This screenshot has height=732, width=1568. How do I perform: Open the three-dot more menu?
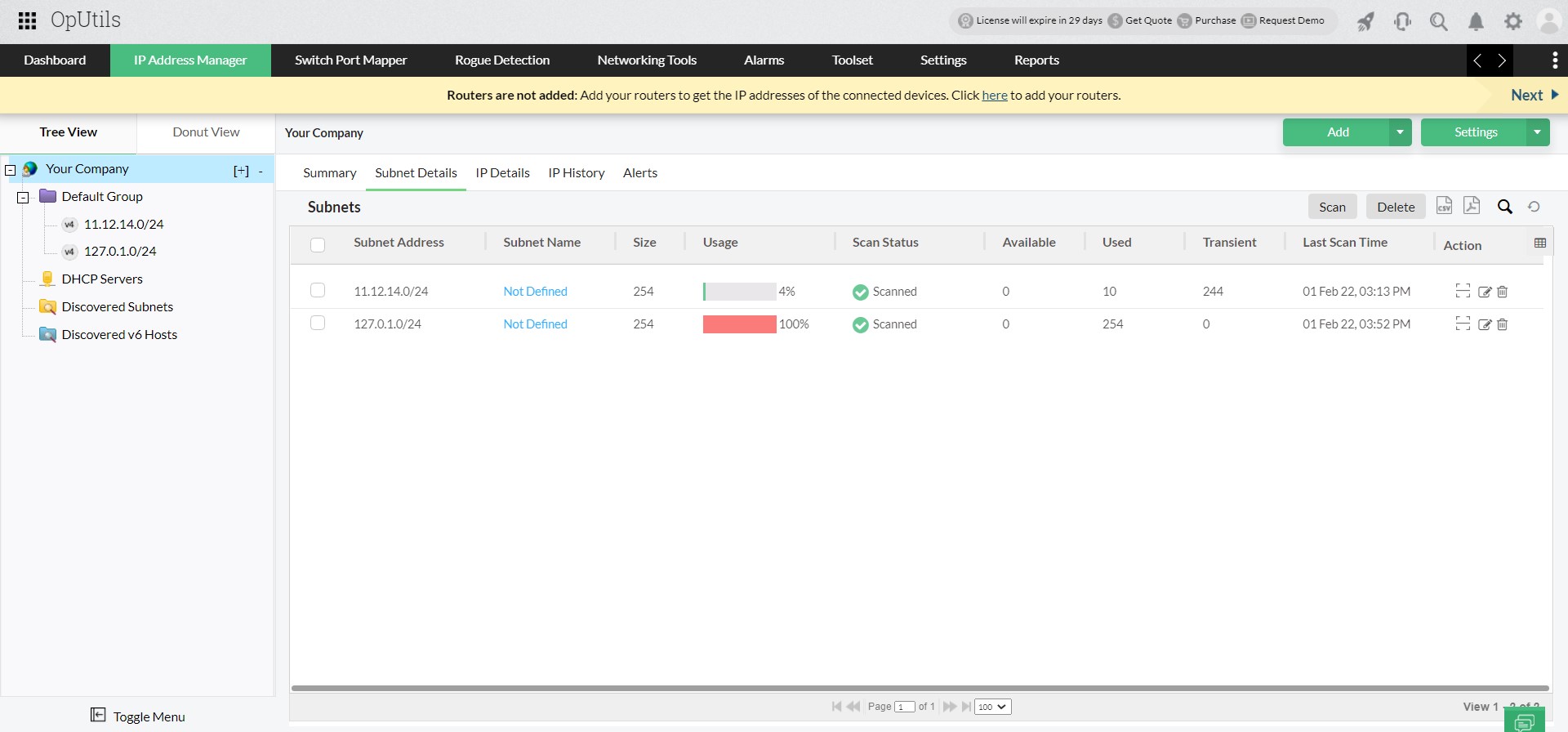point(1554,60)
